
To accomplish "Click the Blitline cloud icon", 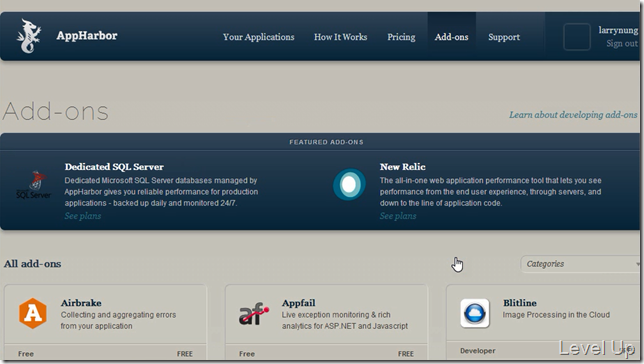I will point(475,313).
